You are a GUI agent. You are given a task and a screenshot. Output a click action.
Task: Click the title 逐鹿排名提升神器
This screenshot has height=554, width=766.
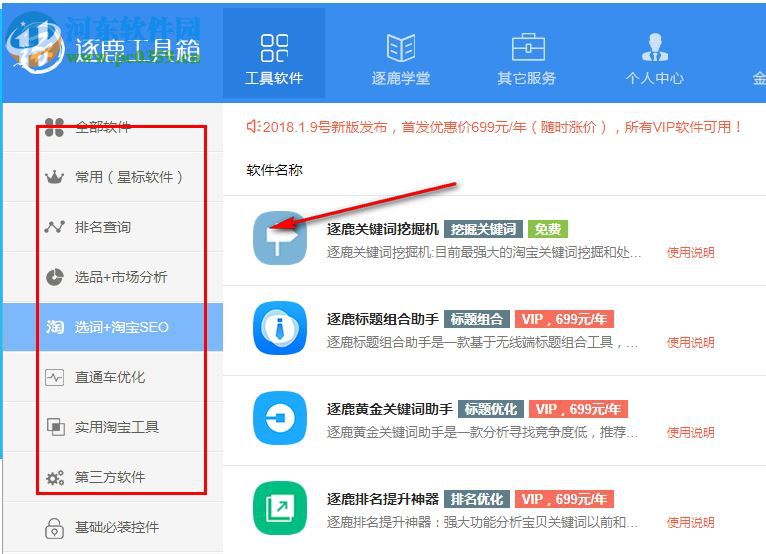[x=383, y=499]
